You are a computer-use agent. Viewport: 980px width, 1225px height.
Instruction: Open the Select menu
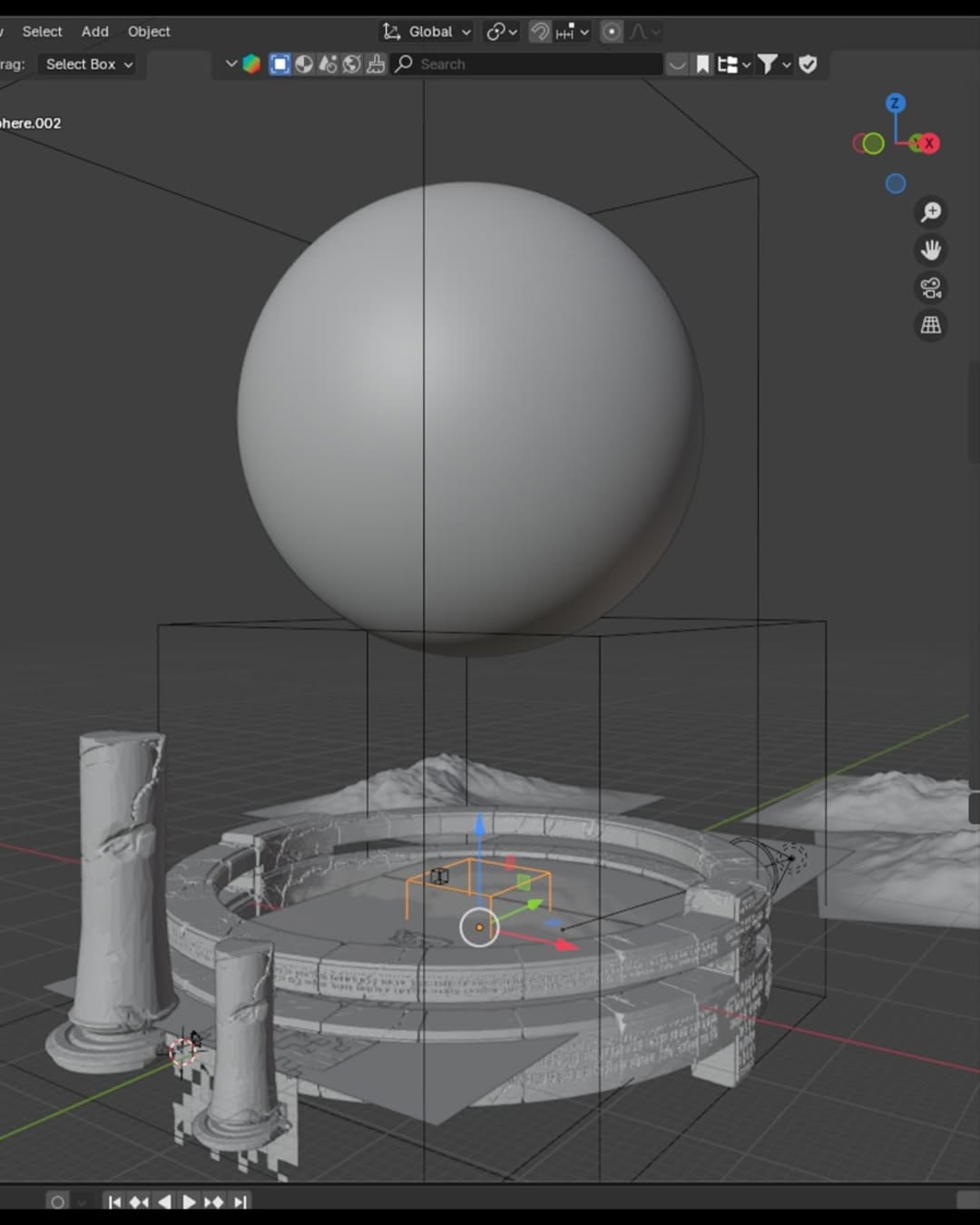pyautogui.click(x=42, y=32)
